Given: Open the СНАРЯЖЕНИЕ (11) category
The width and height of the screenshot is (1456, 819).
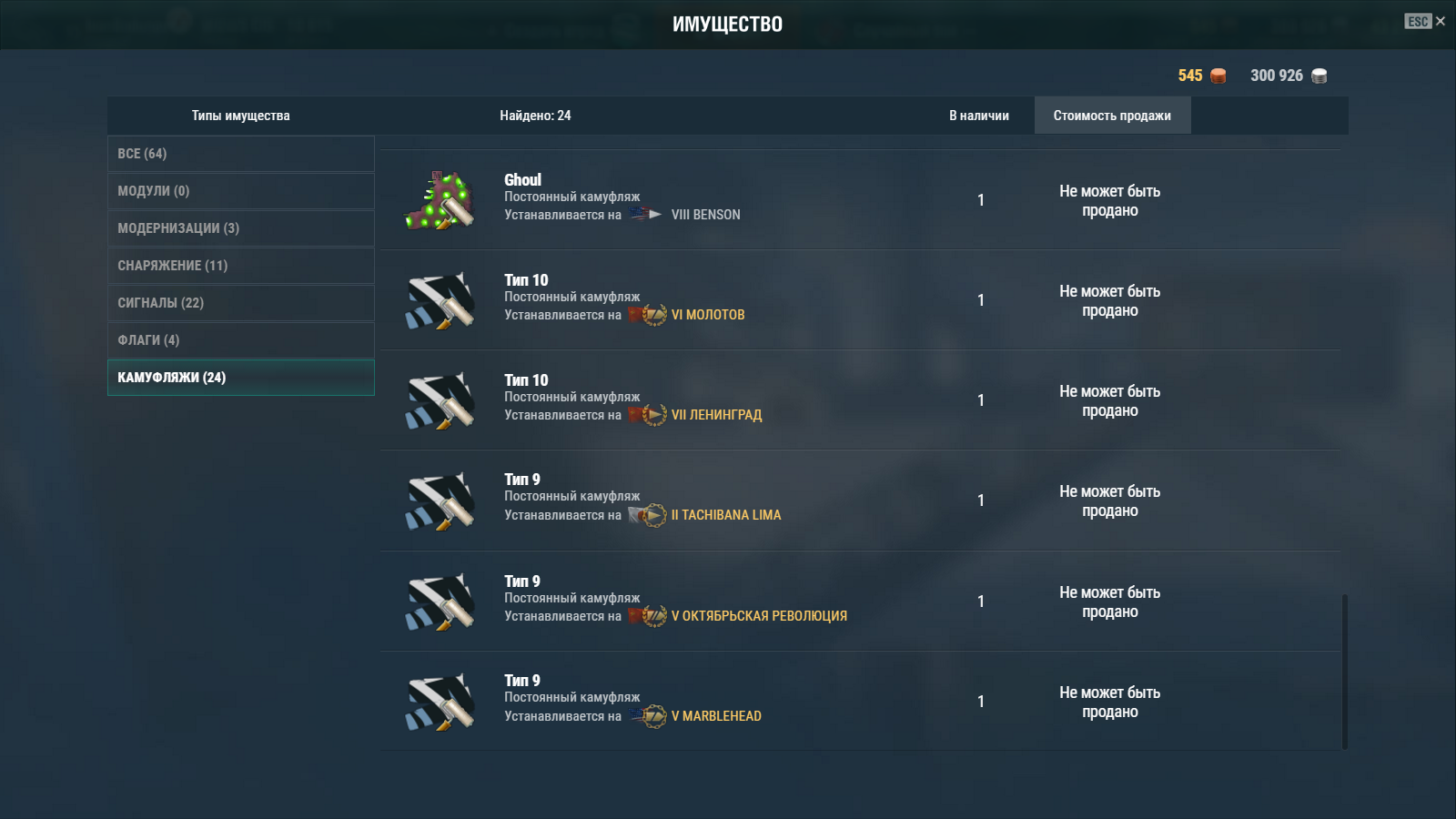Looking at the screenshot, I should tap(241, 266).
